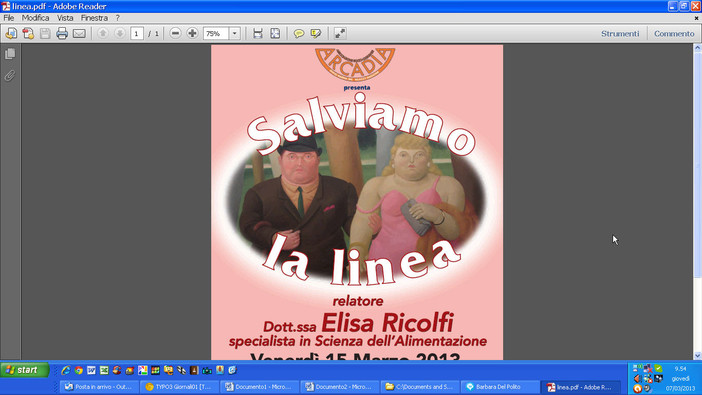Switch to Documento2 Microsoft Word window
Image resolution: width=702 pixels, height=395 pixels.
point(339,387)
